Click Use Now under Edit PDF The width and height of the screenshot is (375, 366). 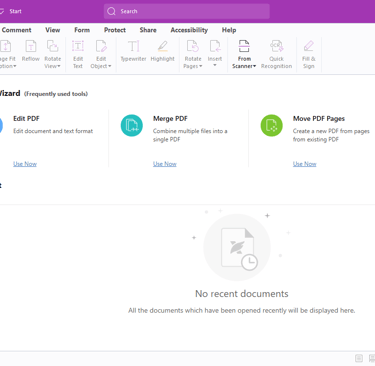point(25,164)
